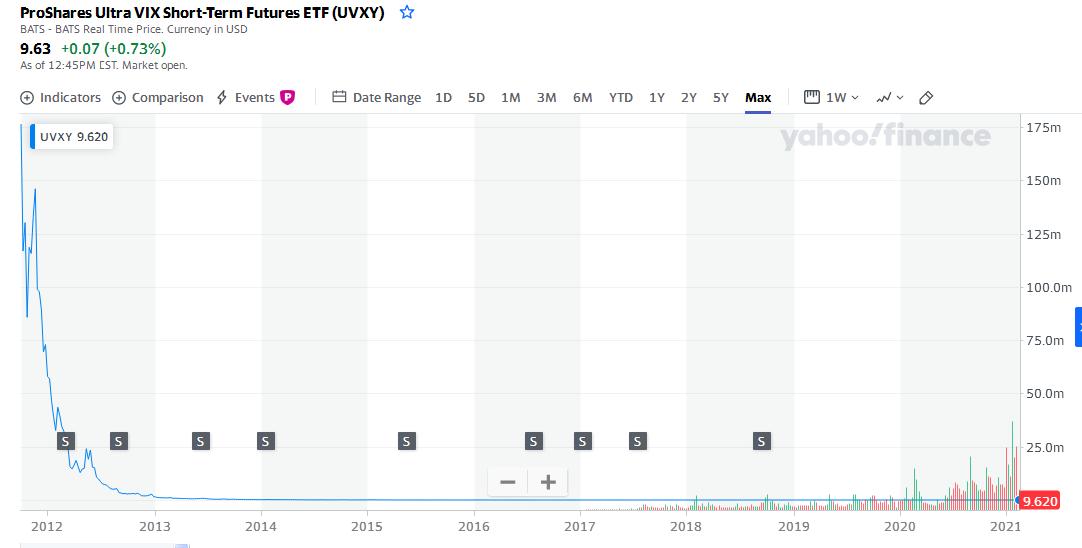Image resolution: width=1082 pixels, height=548 pixels.
Task: Click the ProShares Ultra VIX ETF title
Action: [202, 12]
